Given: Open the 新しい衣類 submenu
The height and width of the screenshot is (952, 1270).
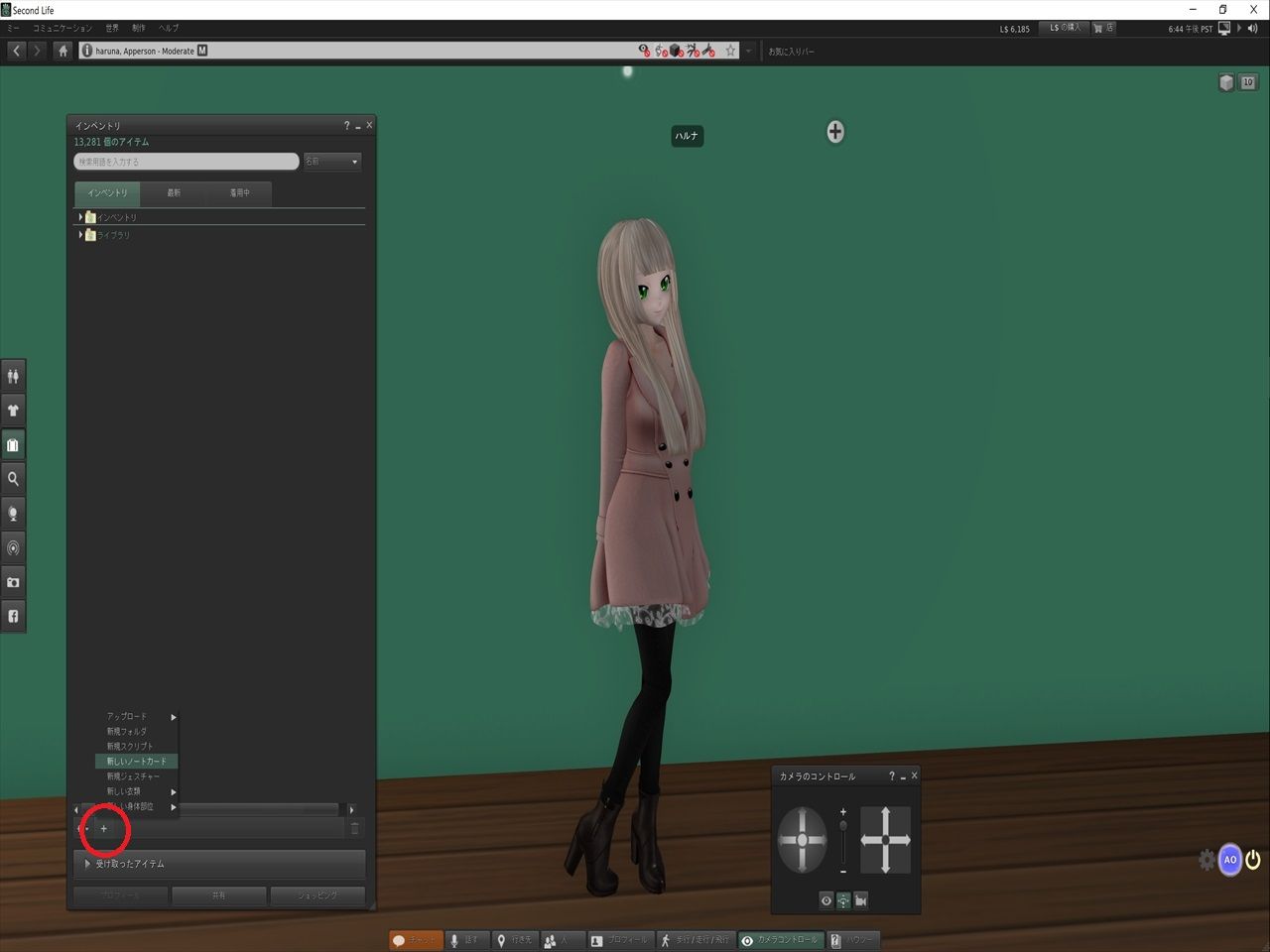Looking at the screenshot, I should pyautogui.click(x=137, y=791).
